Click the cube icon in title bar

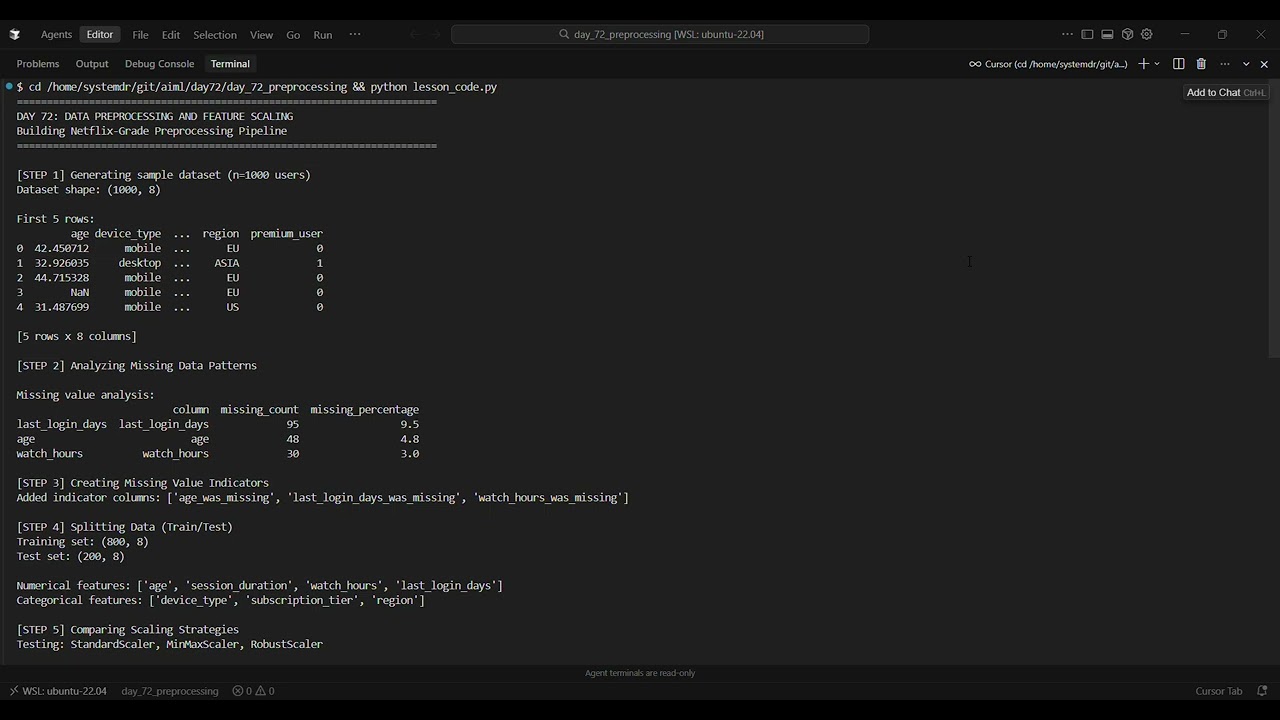[x=1127, y=34]
